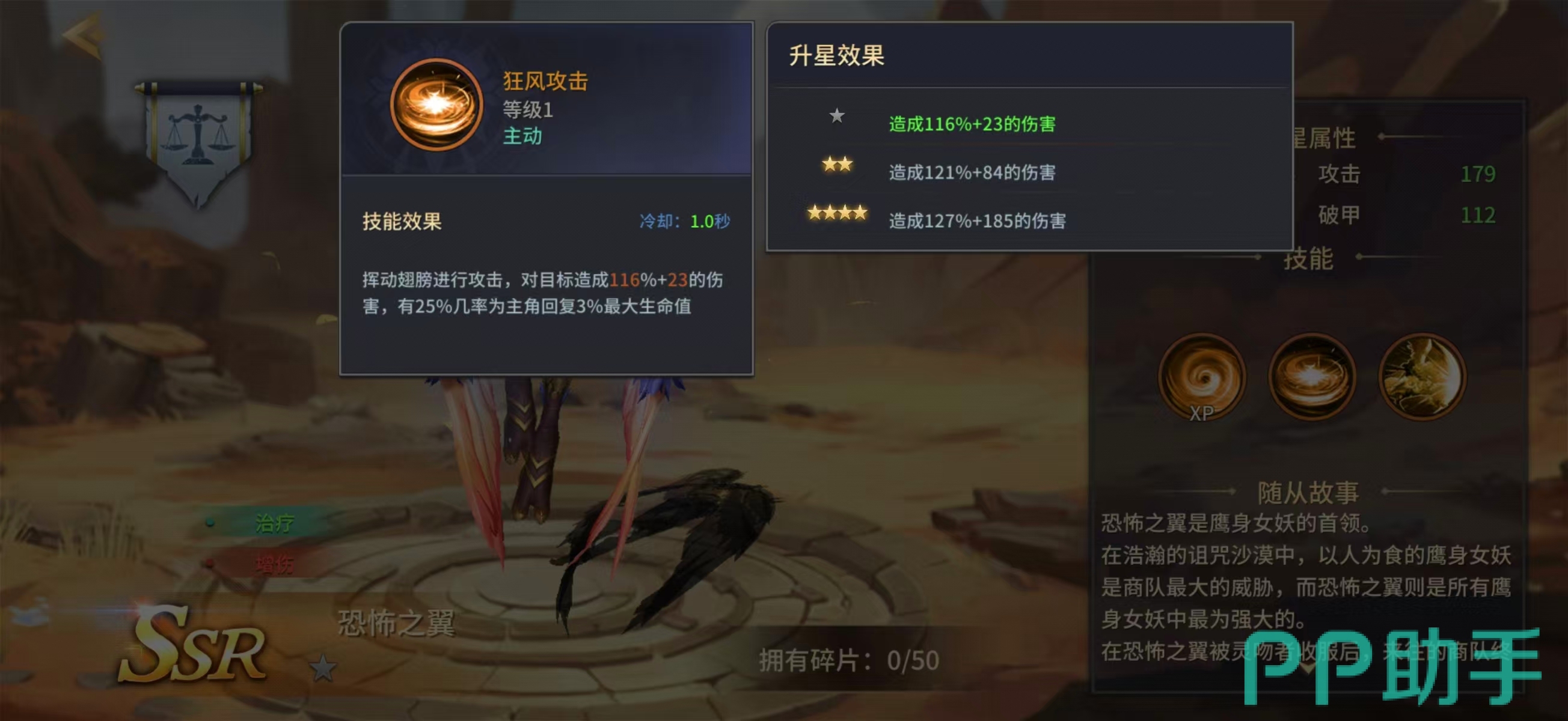Click the 狂风攻击 skill icon in popup
The width and height of the screenshot is (1568, 721).
click(436, 105)
